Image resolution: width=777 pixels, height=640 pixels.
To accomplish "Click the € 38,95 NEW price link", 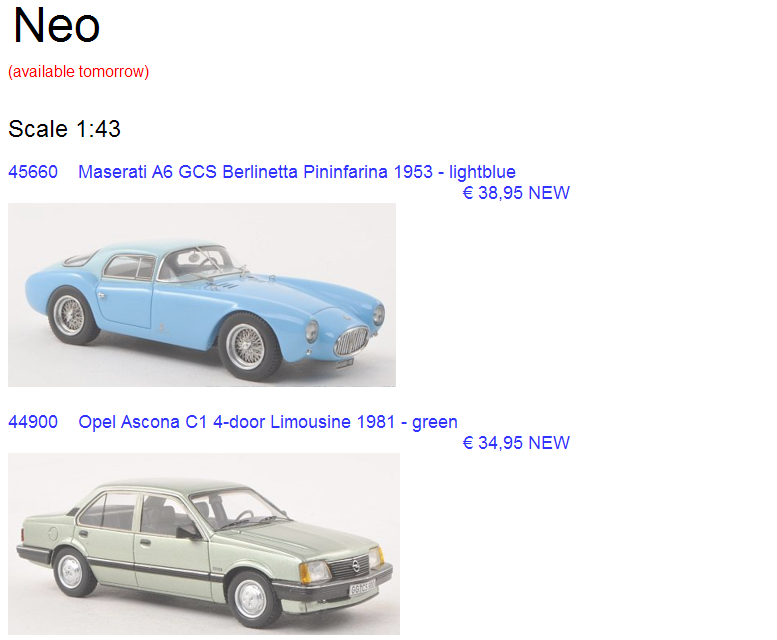I will pos(516,193).
